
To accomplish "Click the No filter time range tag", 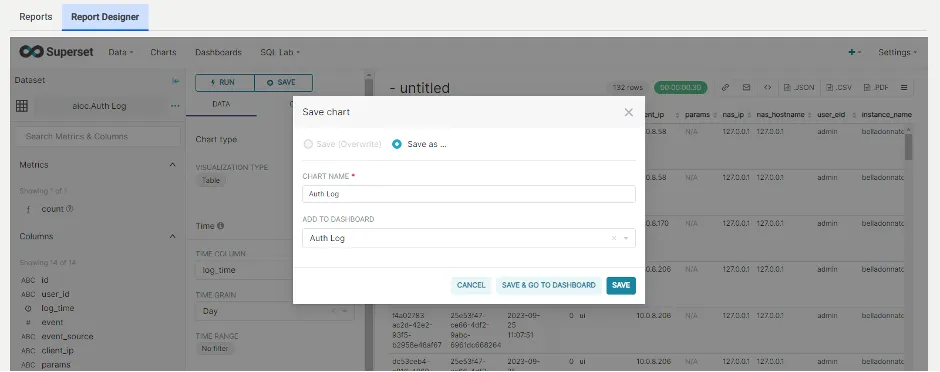I will point(215,348).
